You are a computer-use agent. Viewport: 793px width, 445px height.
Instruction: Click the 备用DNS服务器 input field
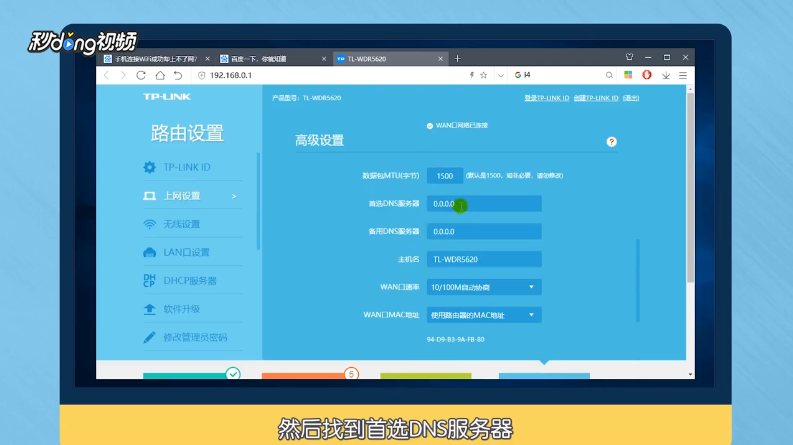tap(484, 232)
